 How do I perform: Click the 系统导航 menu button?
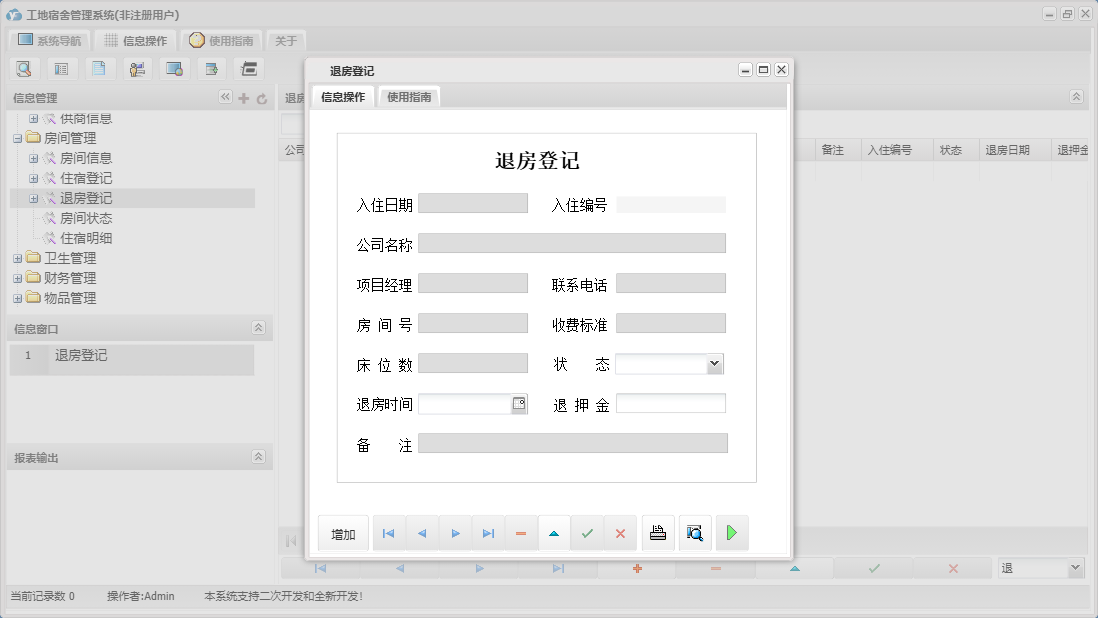(47, 39)
